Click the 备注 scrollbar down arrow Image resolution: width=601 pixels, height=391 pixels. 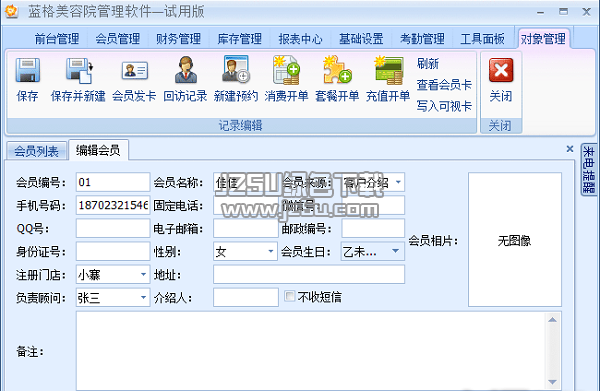tap(552, 382)
